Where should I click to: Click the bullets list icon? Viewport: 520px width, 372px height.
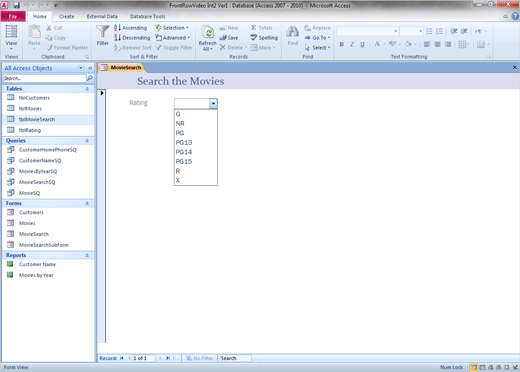pyautogui.click(x=429, y=31)
